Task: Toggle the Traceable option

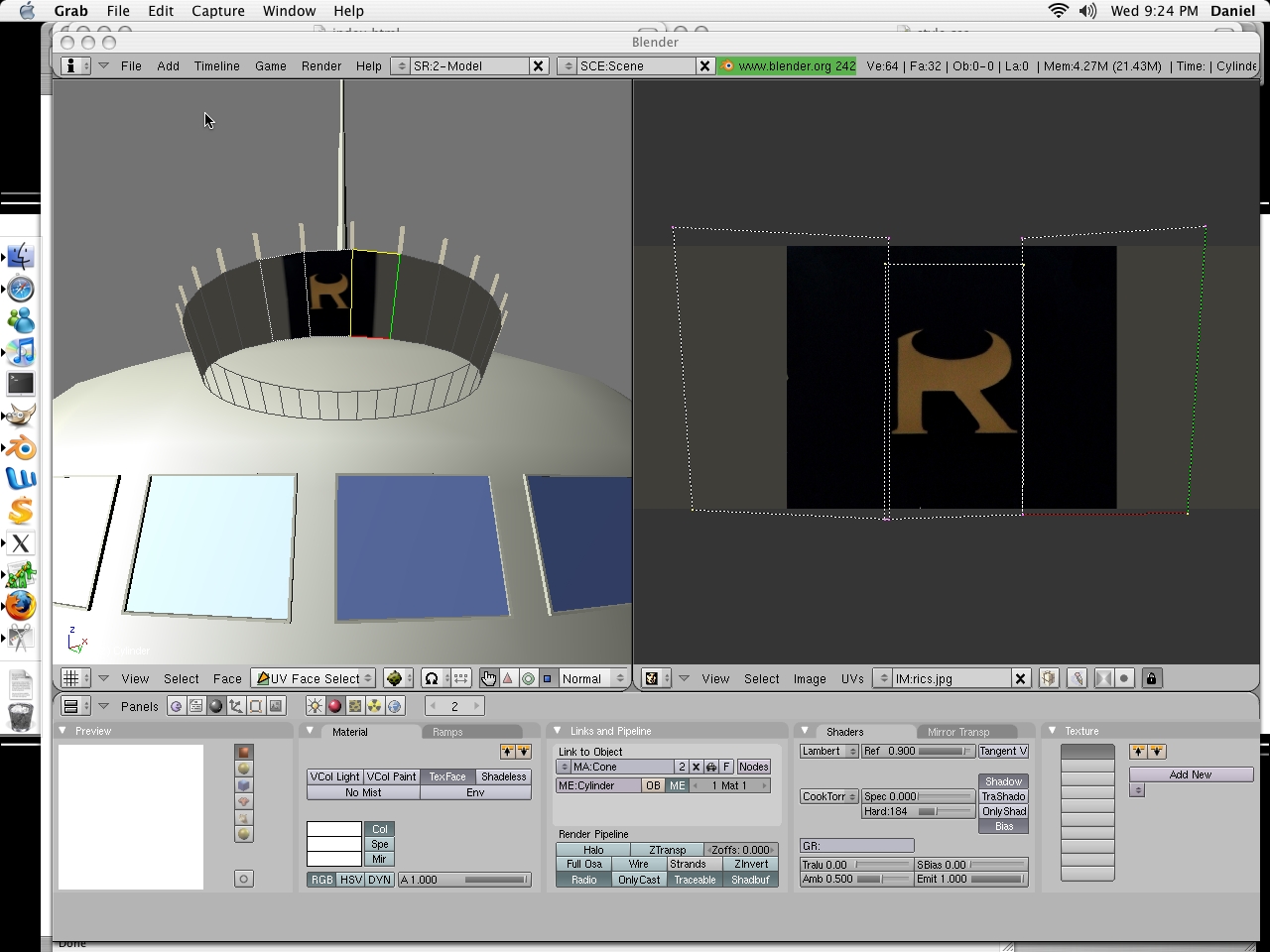Action: coord(695,880)
